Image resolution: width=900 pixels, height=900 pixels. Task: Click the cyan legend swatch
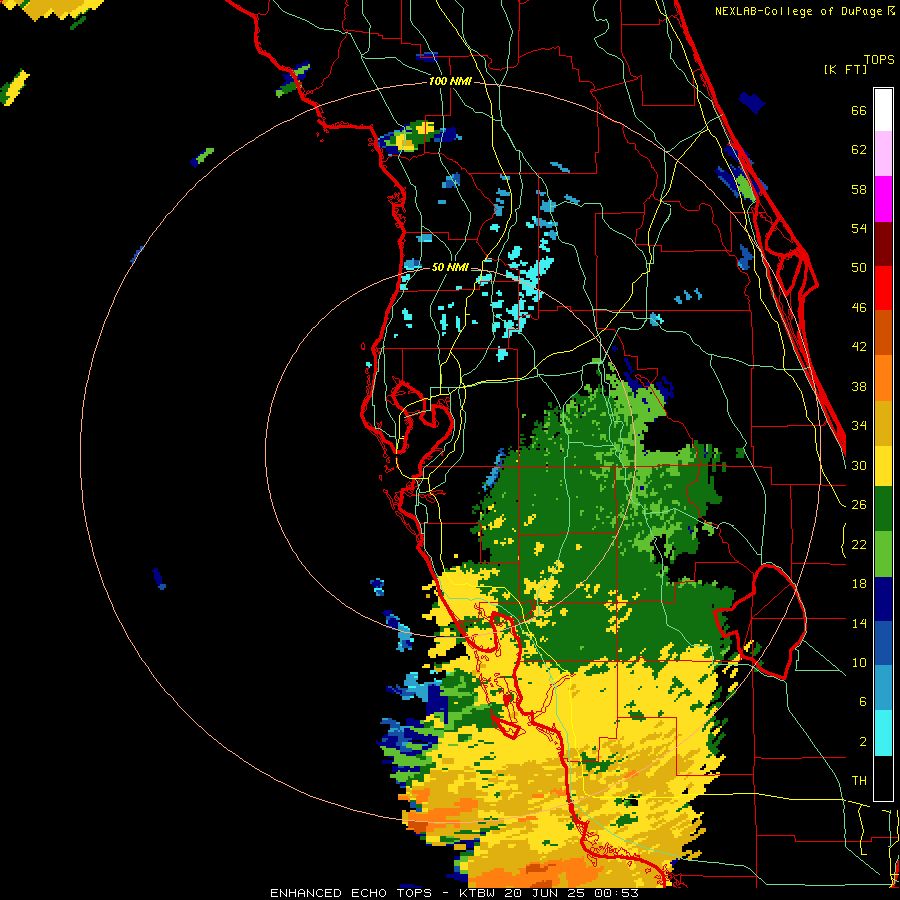[x=883, y=733]
